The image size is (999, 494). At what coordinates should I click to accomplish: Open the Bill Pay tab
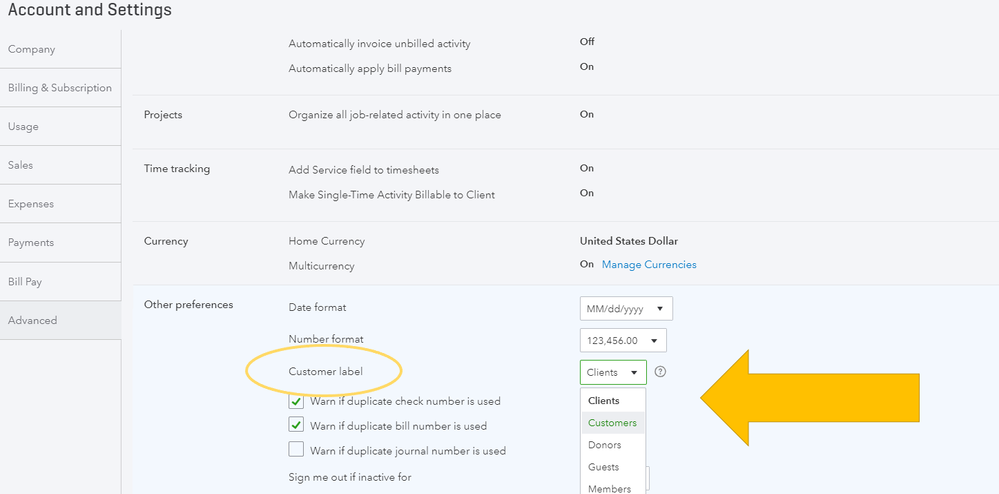(25, 282)
